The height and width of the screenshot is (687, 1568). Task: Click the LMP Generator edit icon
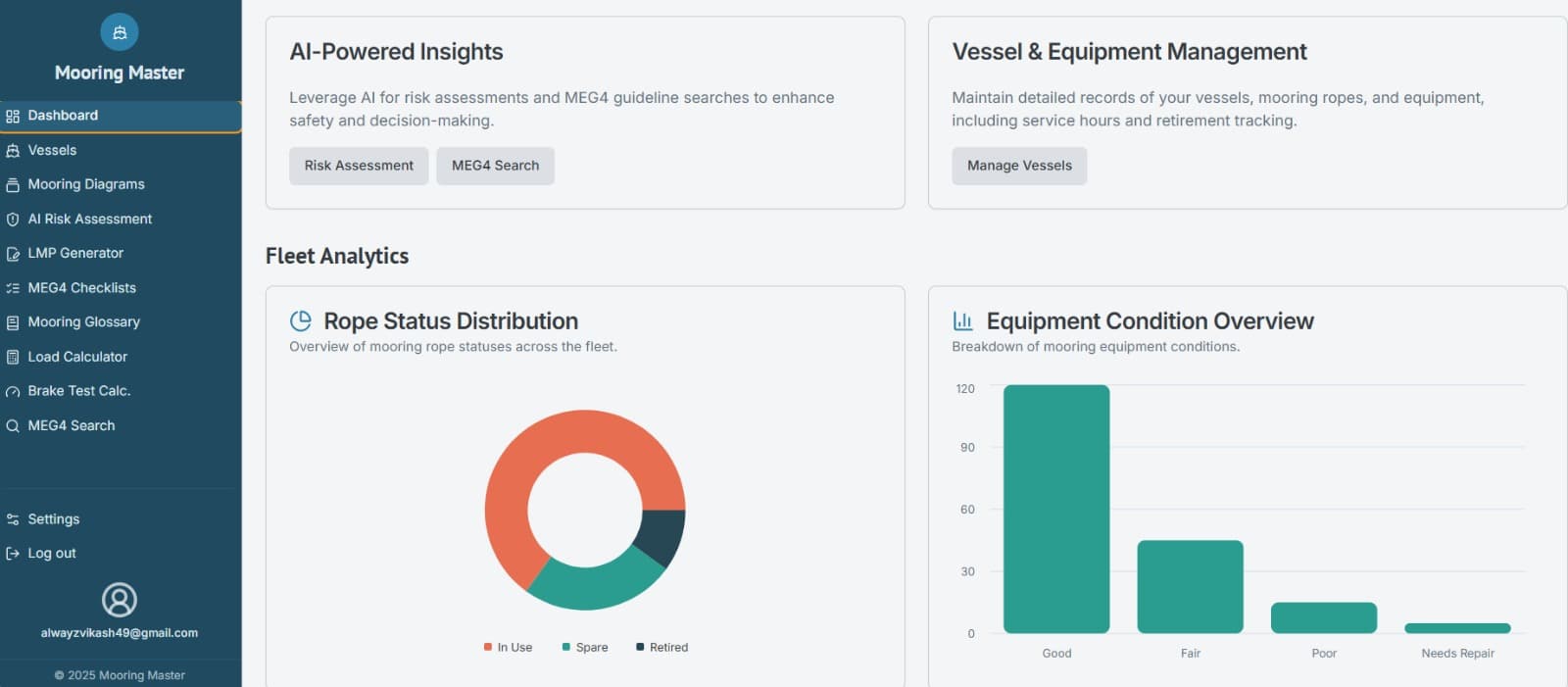tap(13, 254)
